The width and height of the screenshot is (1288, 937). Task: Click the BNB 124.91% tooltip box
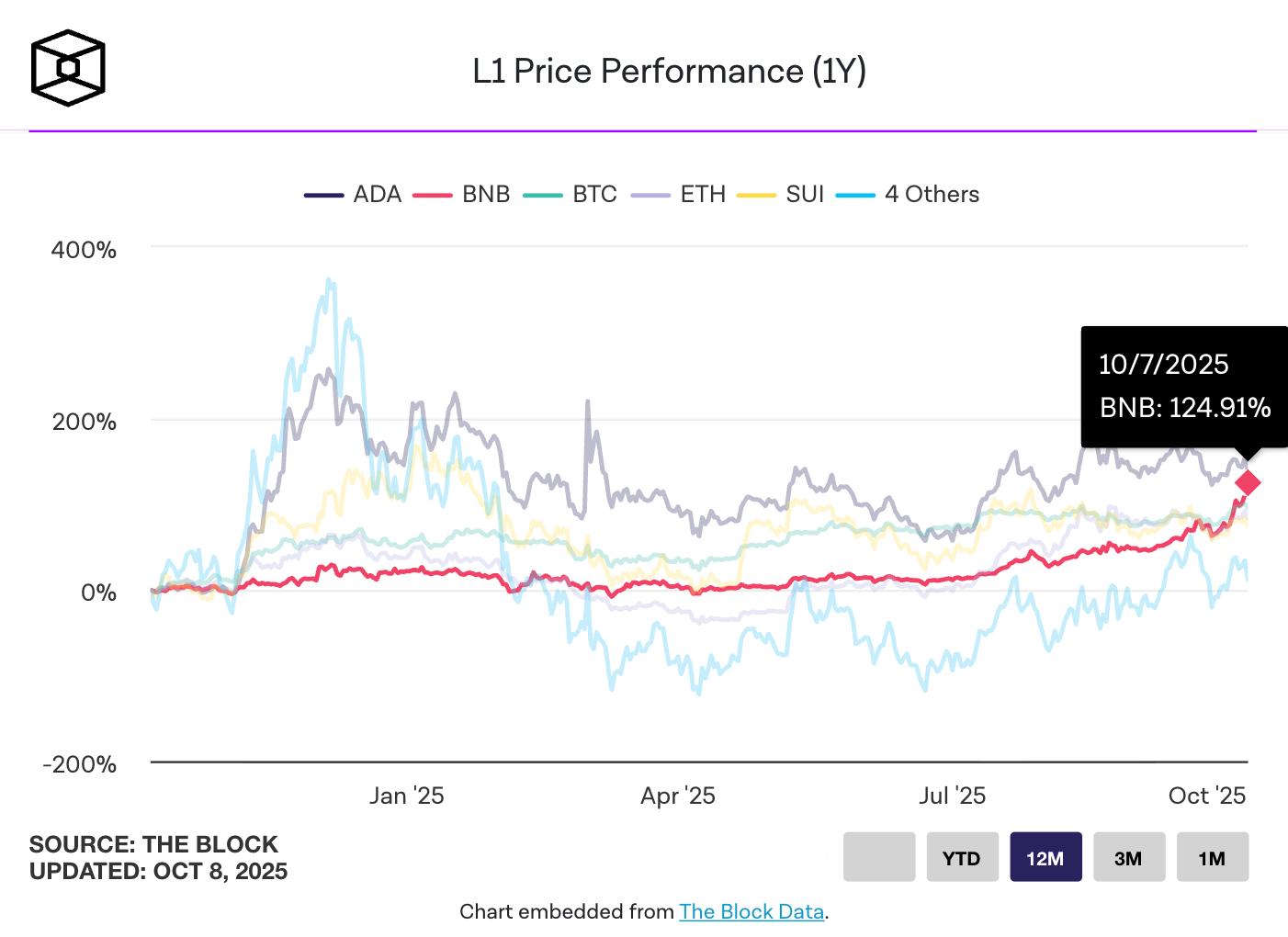(x=1184, y=387)
